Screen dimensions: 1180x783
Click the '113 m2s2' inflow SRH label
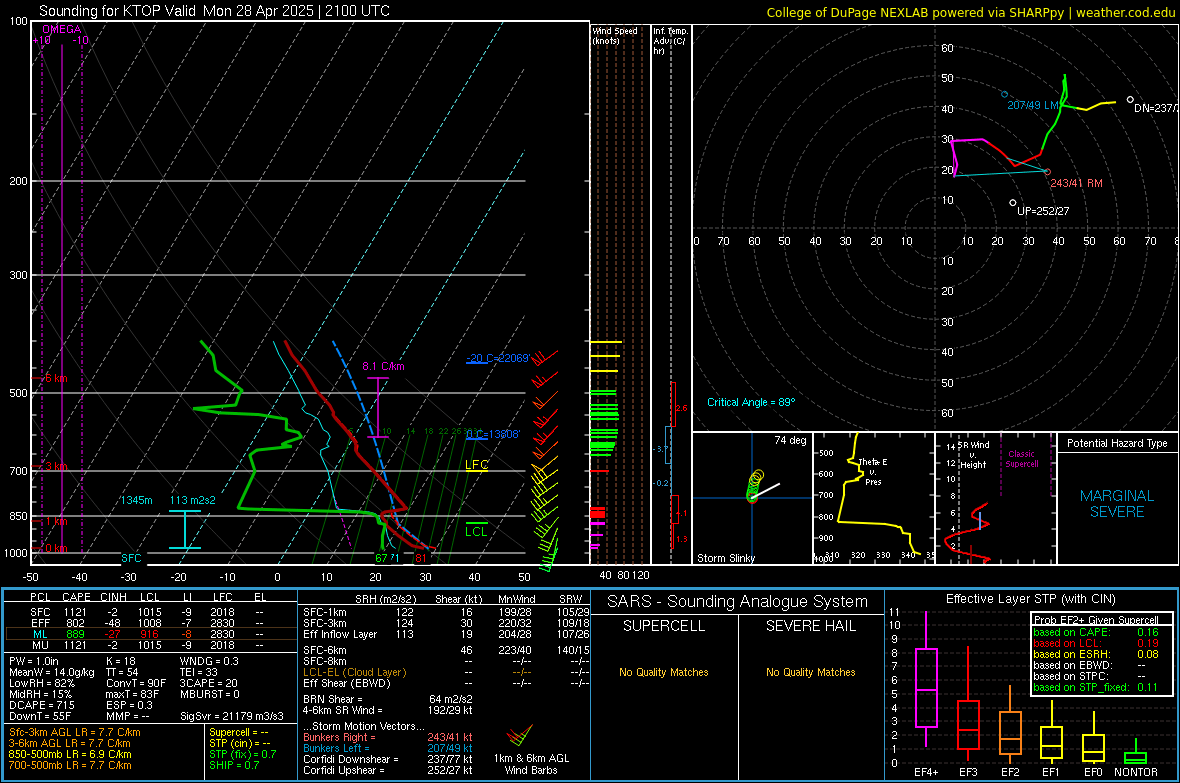click(x=193, y=500)
